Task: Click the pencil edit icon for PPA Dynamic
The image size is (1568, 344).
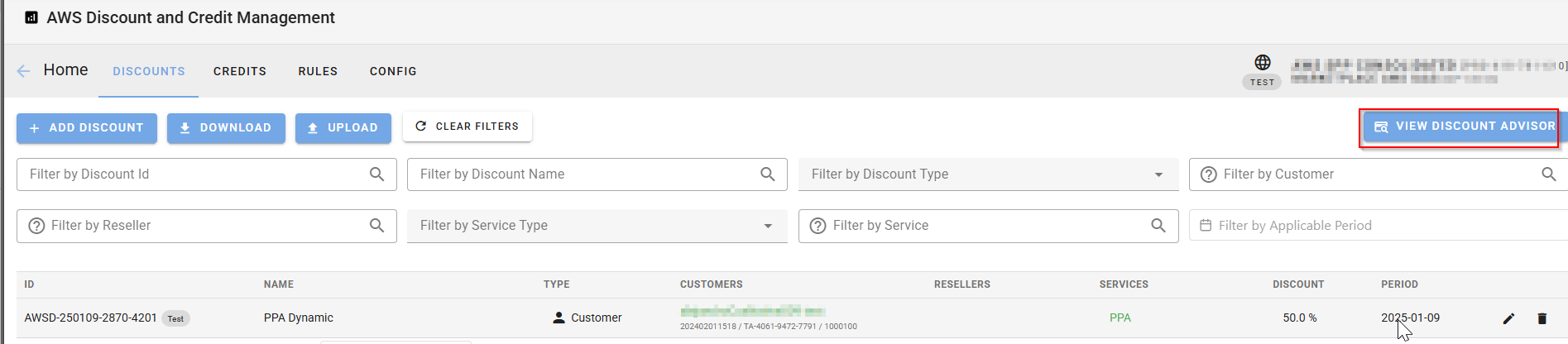Action: 1508,318
